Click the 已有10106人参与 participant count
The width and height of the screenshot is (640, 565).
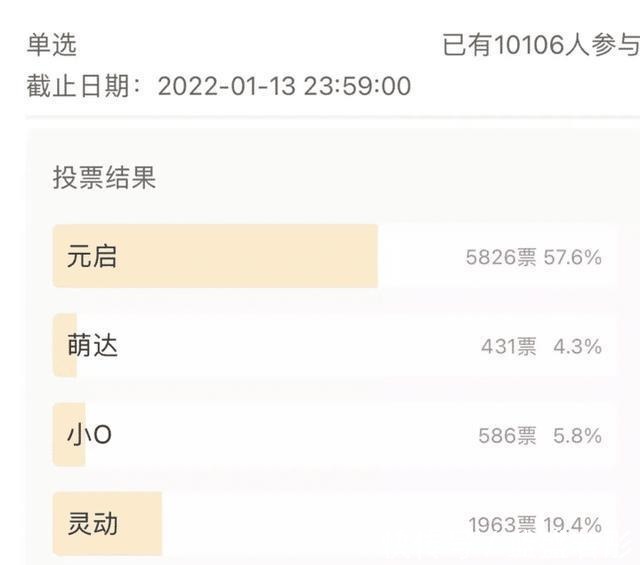[540, 45]
